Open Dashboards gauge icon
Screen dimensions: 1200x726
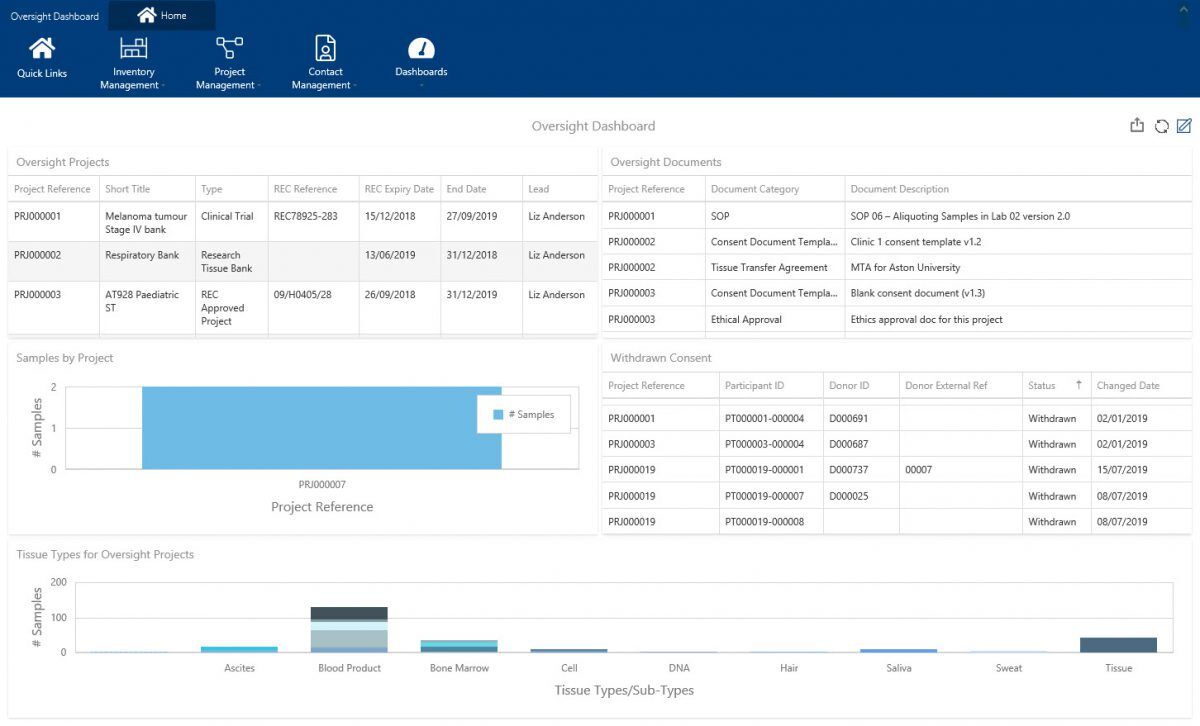421,48
